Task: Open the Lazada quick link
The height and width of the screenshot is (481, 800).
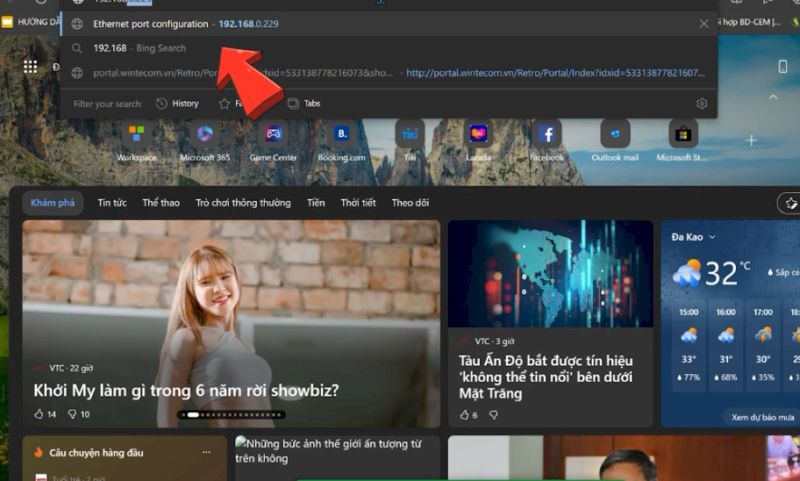Action: click(478, 141)
